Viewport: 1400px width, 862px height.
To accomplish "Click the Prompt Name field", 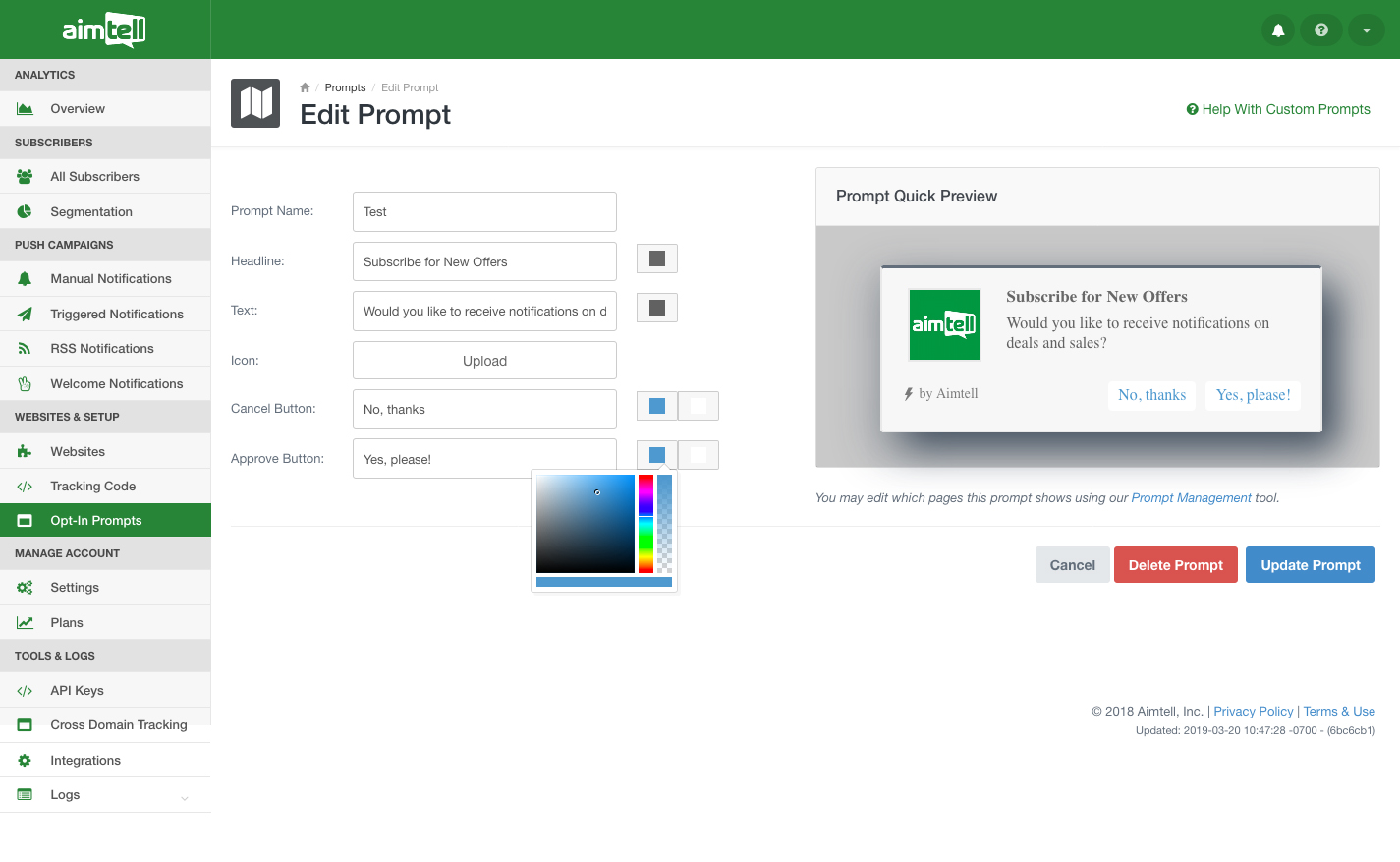I will point(484,211).
